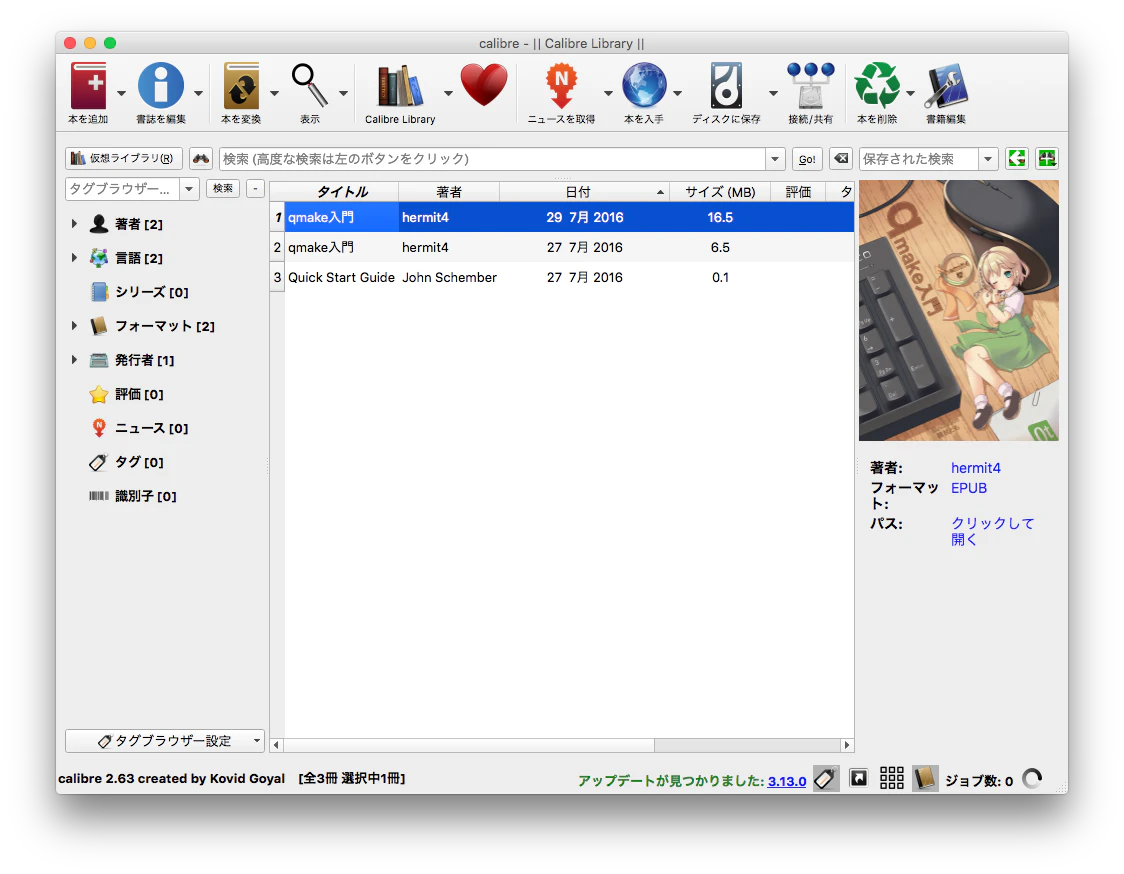
Task: Click the qmake入門 cover thumbnail
Action: (x=958, y=310)
